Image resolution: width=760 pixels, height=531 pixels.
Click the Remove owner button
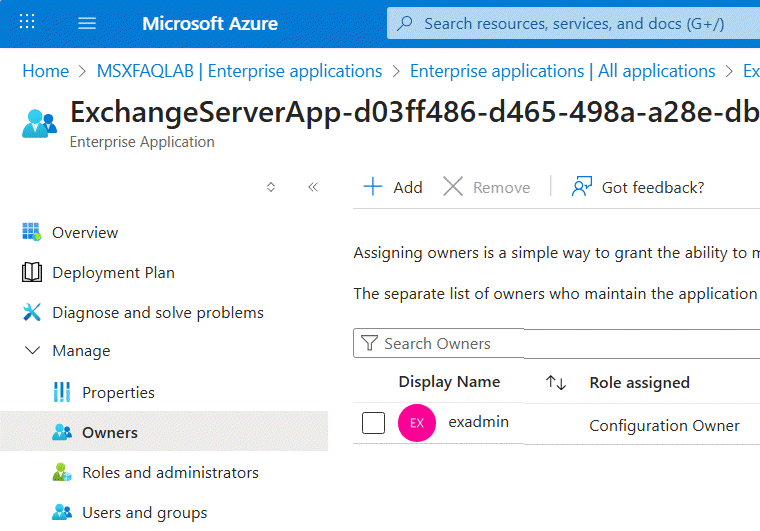point(487,187)
